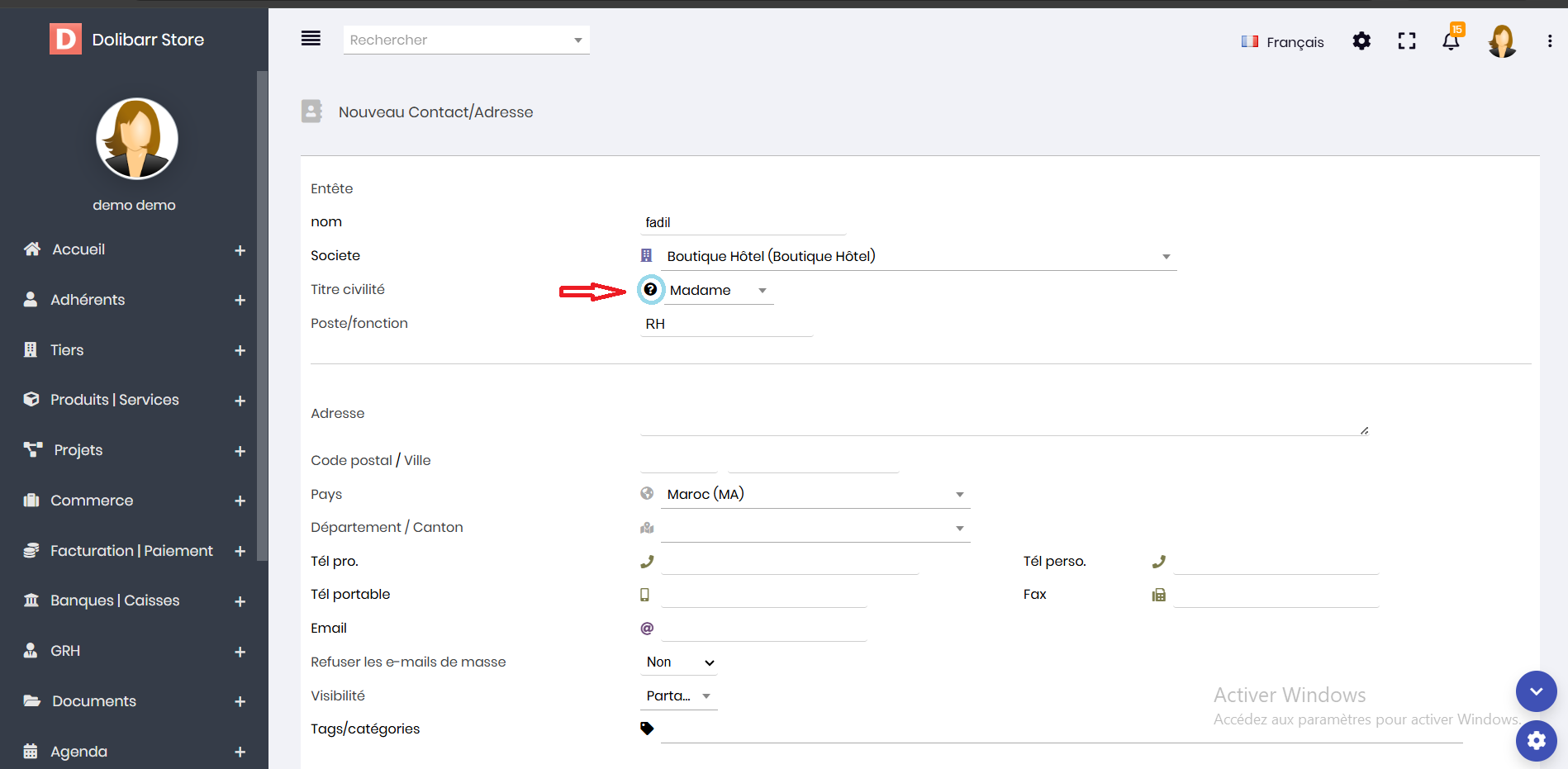The height and width of the screenshot is (769, 1568).
Task: Open the Refuser les e-mails de masse select
Action: (x=679, y=662)
